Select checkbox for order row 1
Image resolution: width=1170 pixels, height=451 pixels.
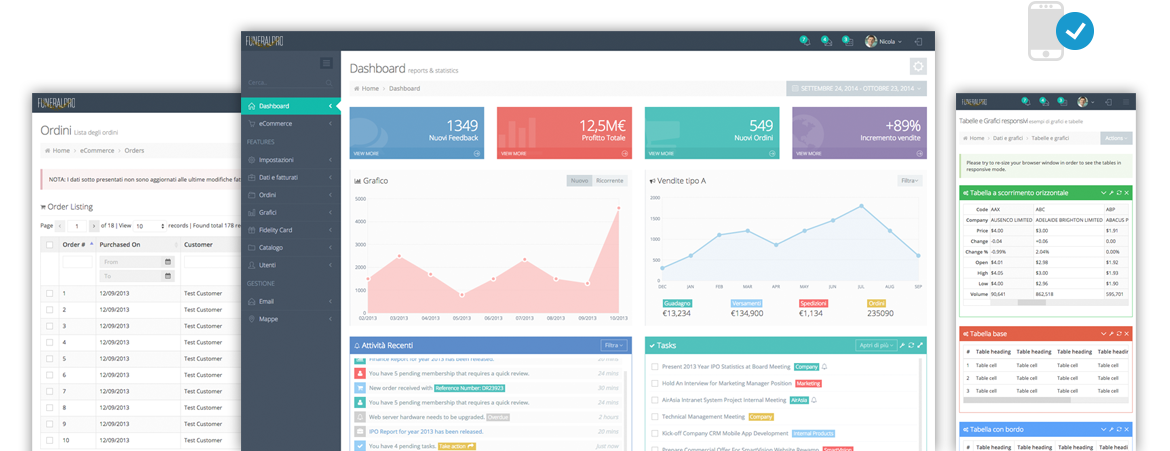(x=49, y=293)
